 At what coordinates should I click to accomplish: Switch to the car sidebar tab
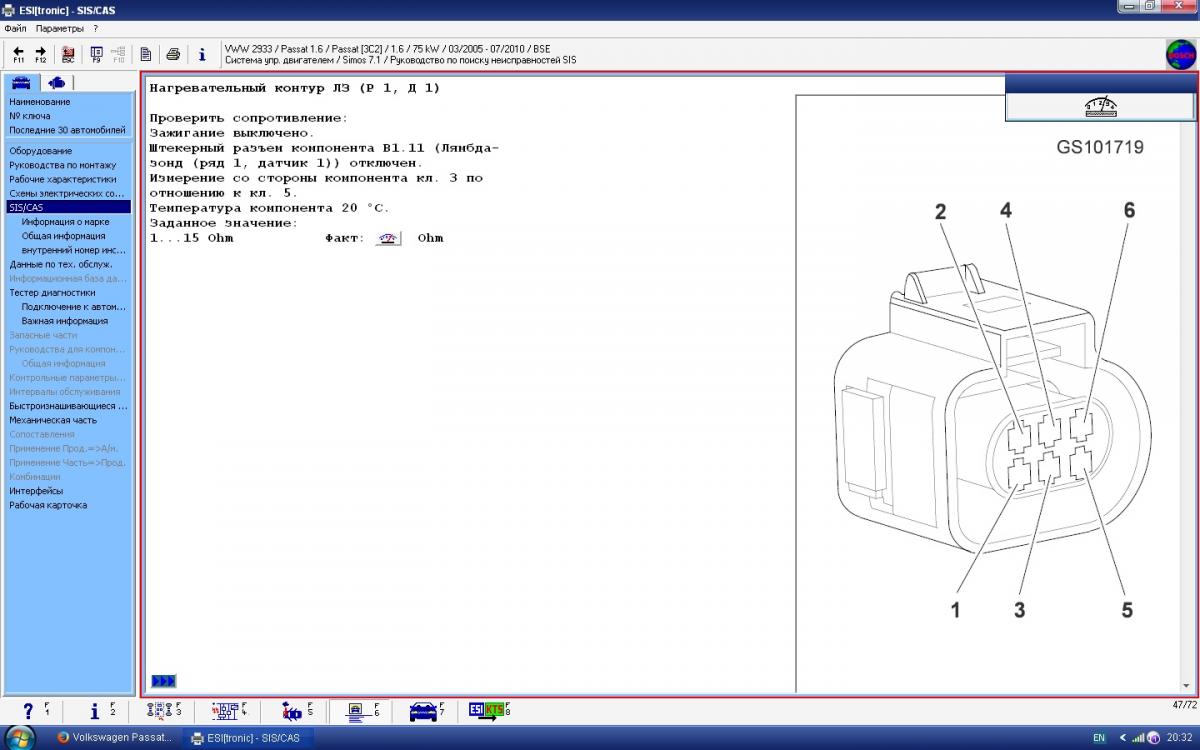pyautogui.click(x=21, y=82)
